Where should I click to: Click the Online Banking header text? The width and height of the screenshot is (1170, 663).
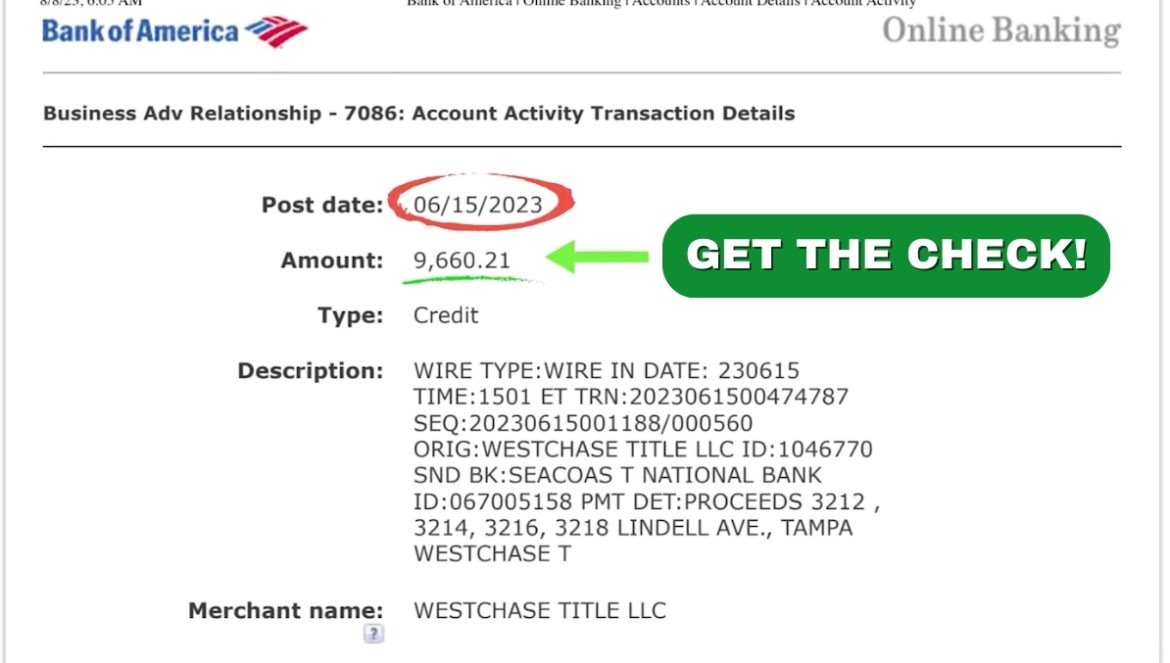pyautogui.click(x=1000, y=31)
